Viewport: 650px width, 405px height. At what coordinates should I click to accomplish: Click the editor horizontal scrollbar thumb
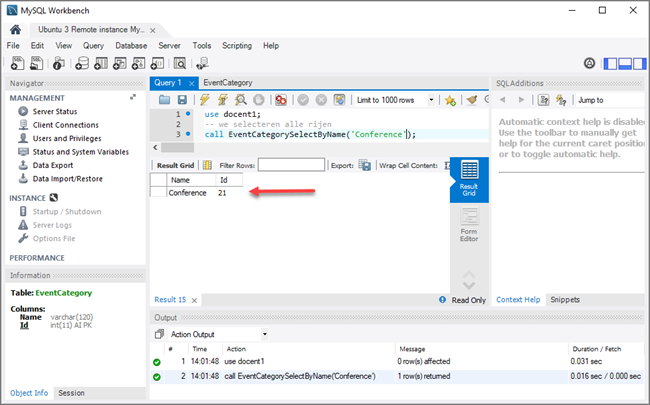(177, 147)
